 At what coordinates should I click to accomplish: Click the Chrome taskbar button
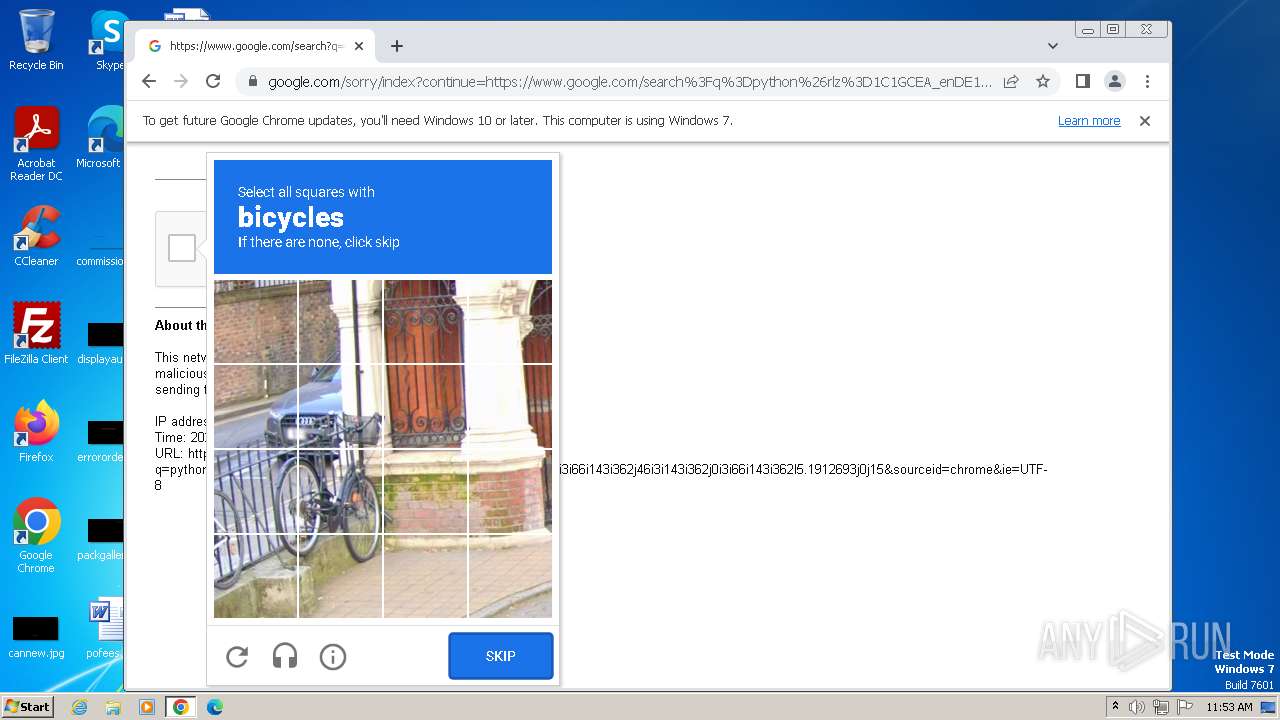[181, 707]
